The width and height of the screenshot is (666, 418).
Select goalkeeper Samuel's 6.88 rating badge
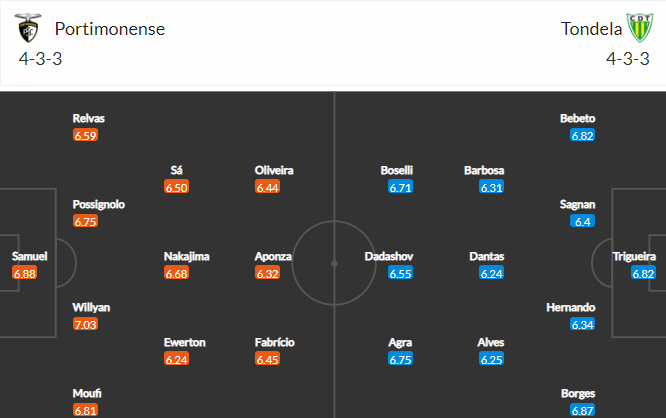[25, 273]
